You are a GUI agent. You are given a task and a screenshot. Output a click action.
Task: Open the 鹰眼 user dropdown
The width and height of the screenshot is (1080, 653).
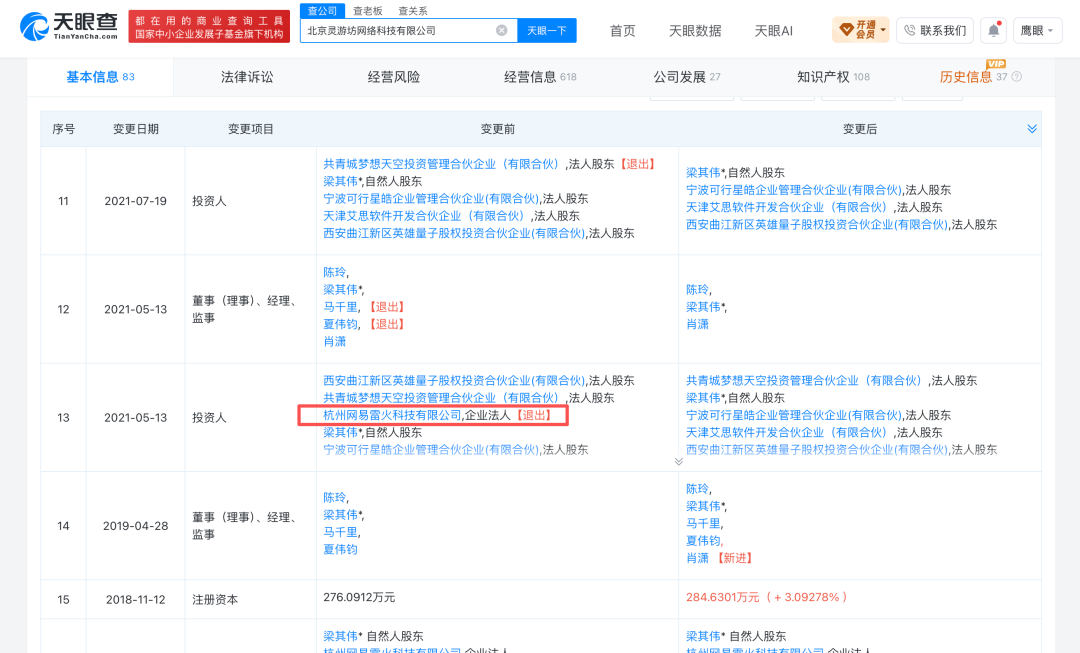(1037, 30)
